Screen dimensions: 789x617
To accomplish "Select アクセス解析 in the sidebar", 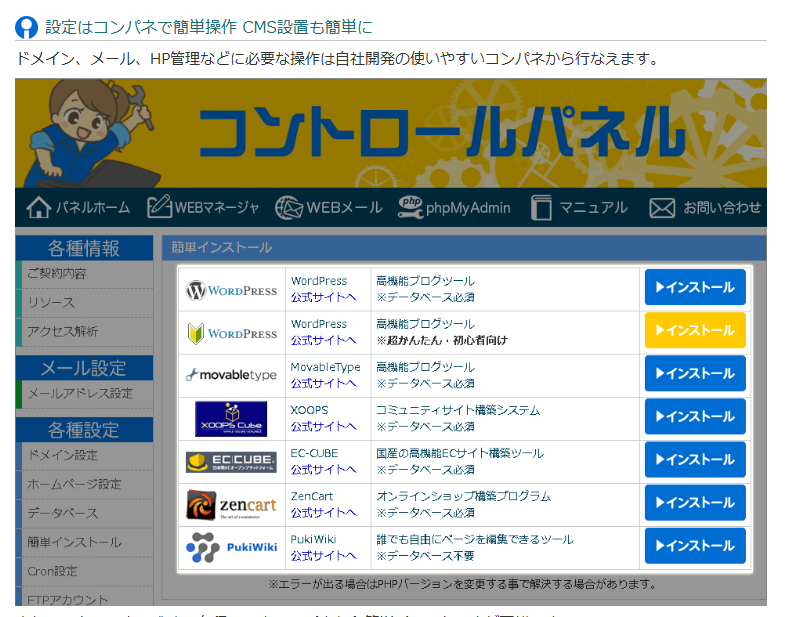I will (85, 332).
